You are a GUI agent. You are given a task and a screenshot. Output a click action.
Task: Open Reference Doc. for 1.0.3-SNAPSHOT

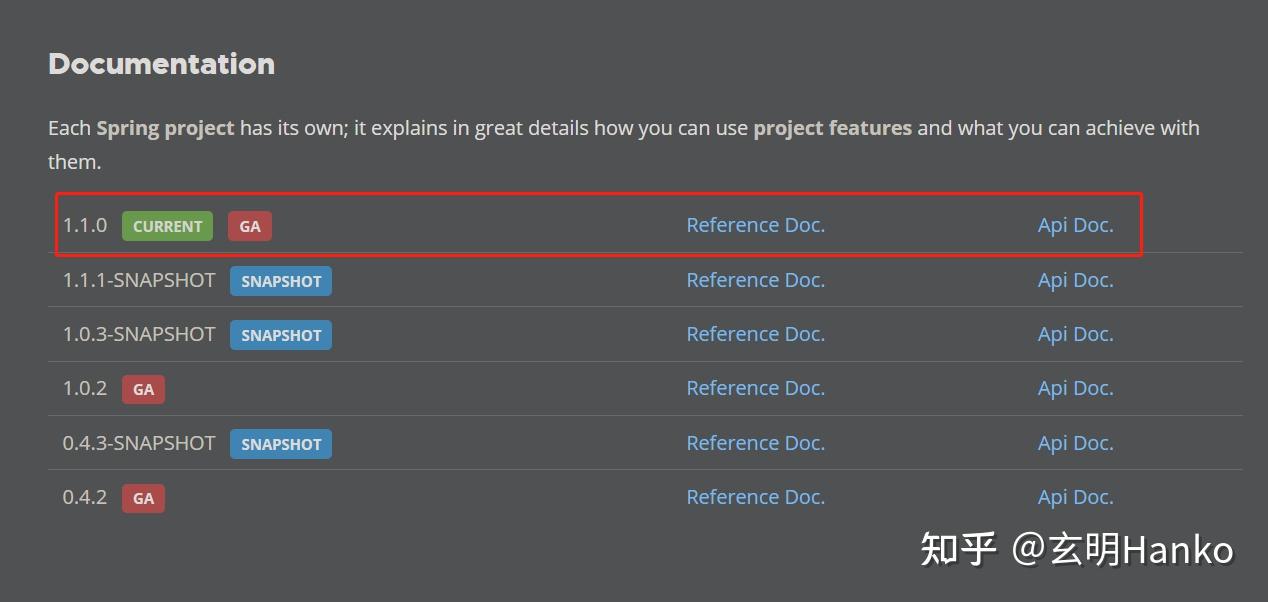coord(755,335)
